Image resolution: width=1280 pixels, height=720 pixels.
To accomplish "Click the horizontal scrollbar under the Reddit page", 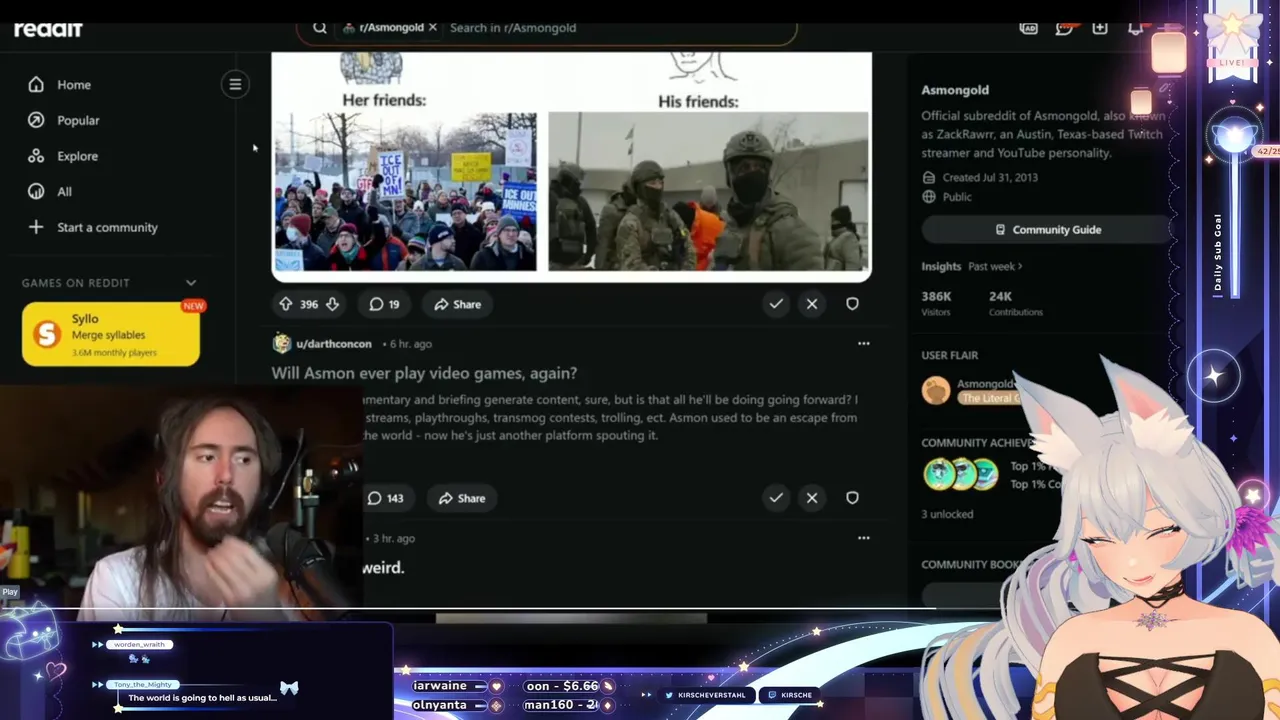I will click(571, 618).
